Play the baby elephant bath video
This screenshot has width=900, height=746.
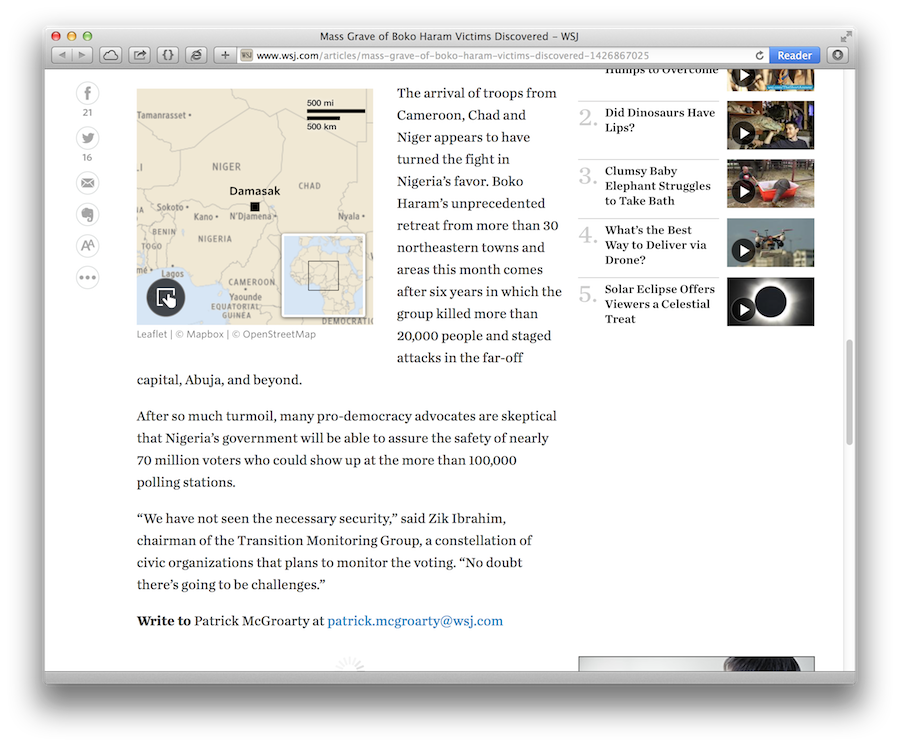tap(770, 184)
